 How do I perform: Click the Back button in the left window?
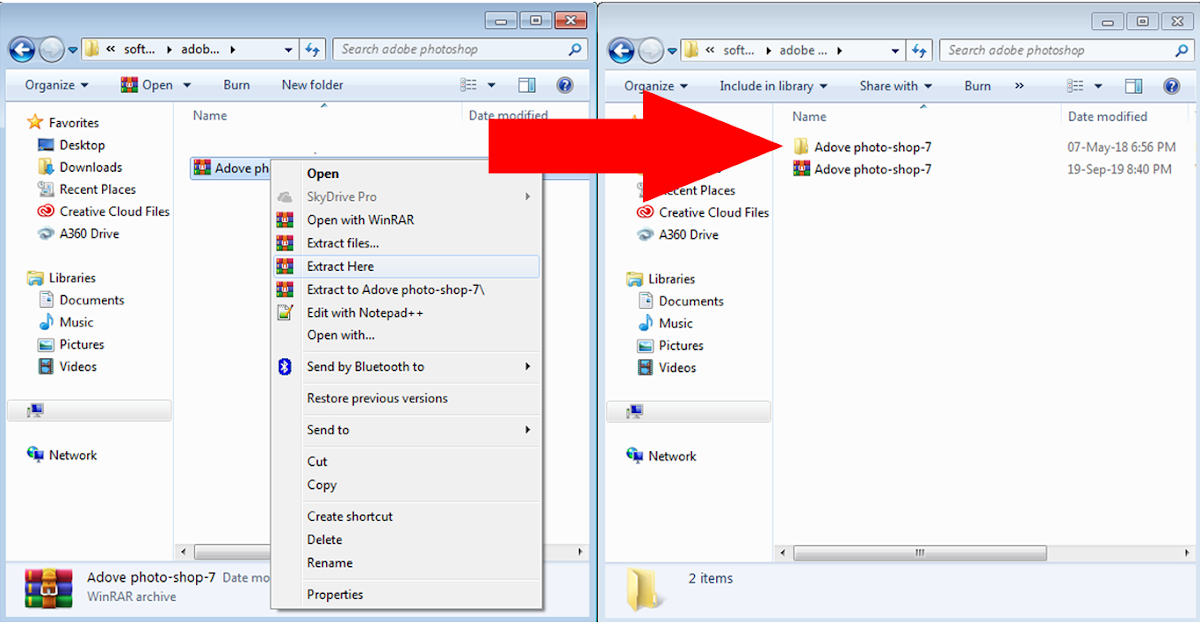click(x=22, y=49)
